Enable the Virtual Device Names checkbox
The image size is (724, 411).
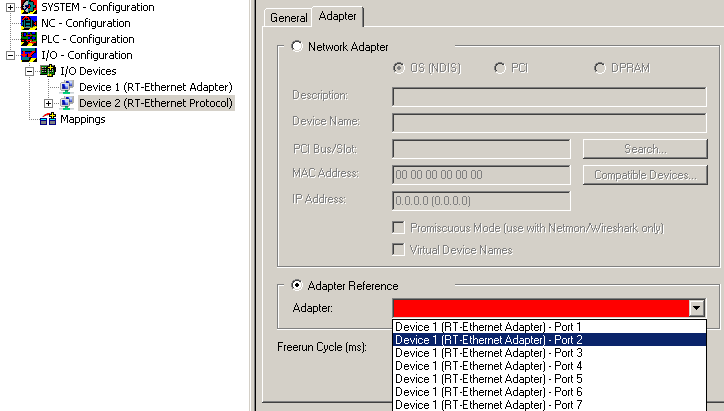tap(398, 250)
